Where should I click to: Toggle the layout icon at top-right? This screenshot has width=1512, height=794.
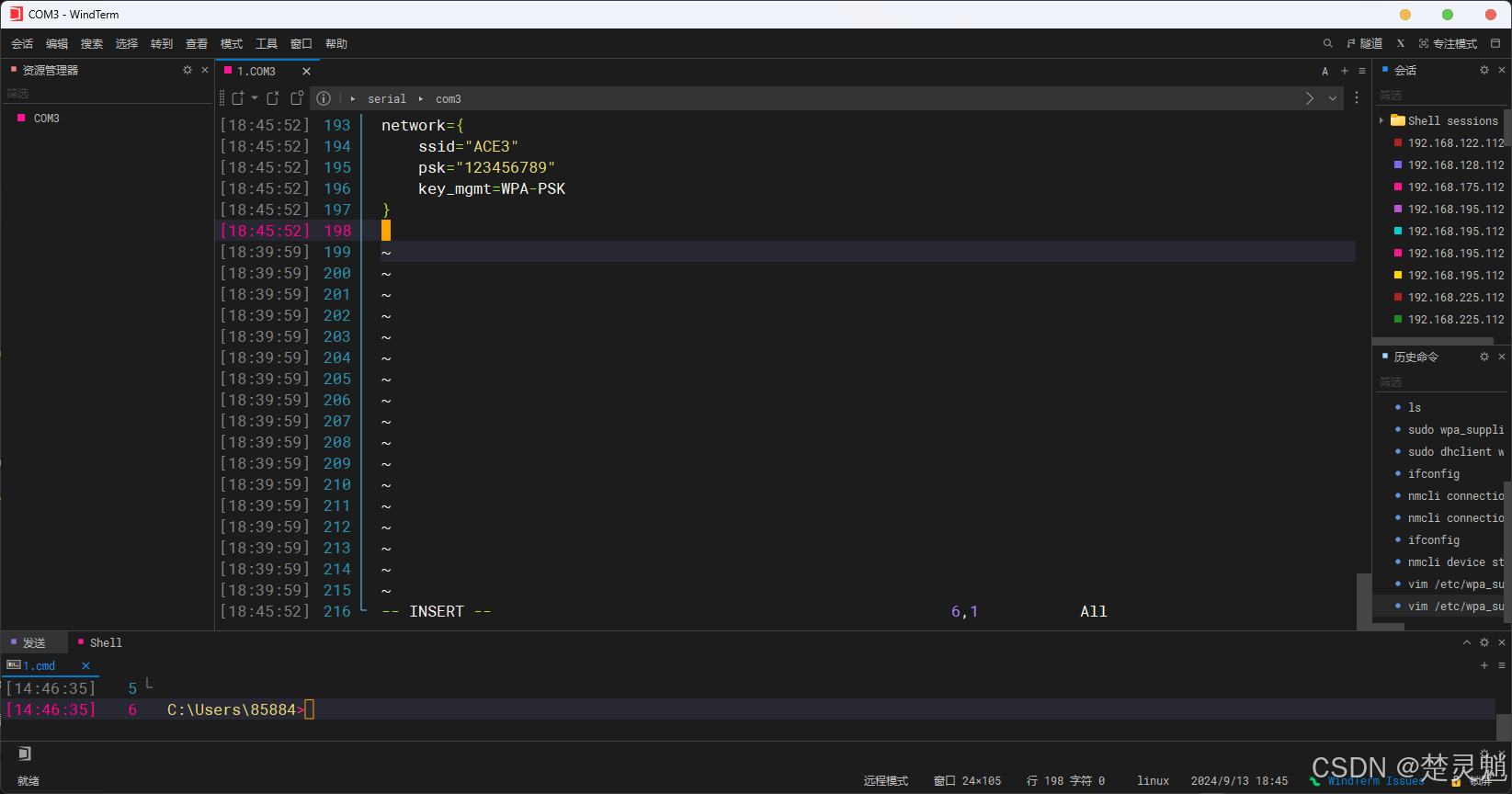point(1495,43)
